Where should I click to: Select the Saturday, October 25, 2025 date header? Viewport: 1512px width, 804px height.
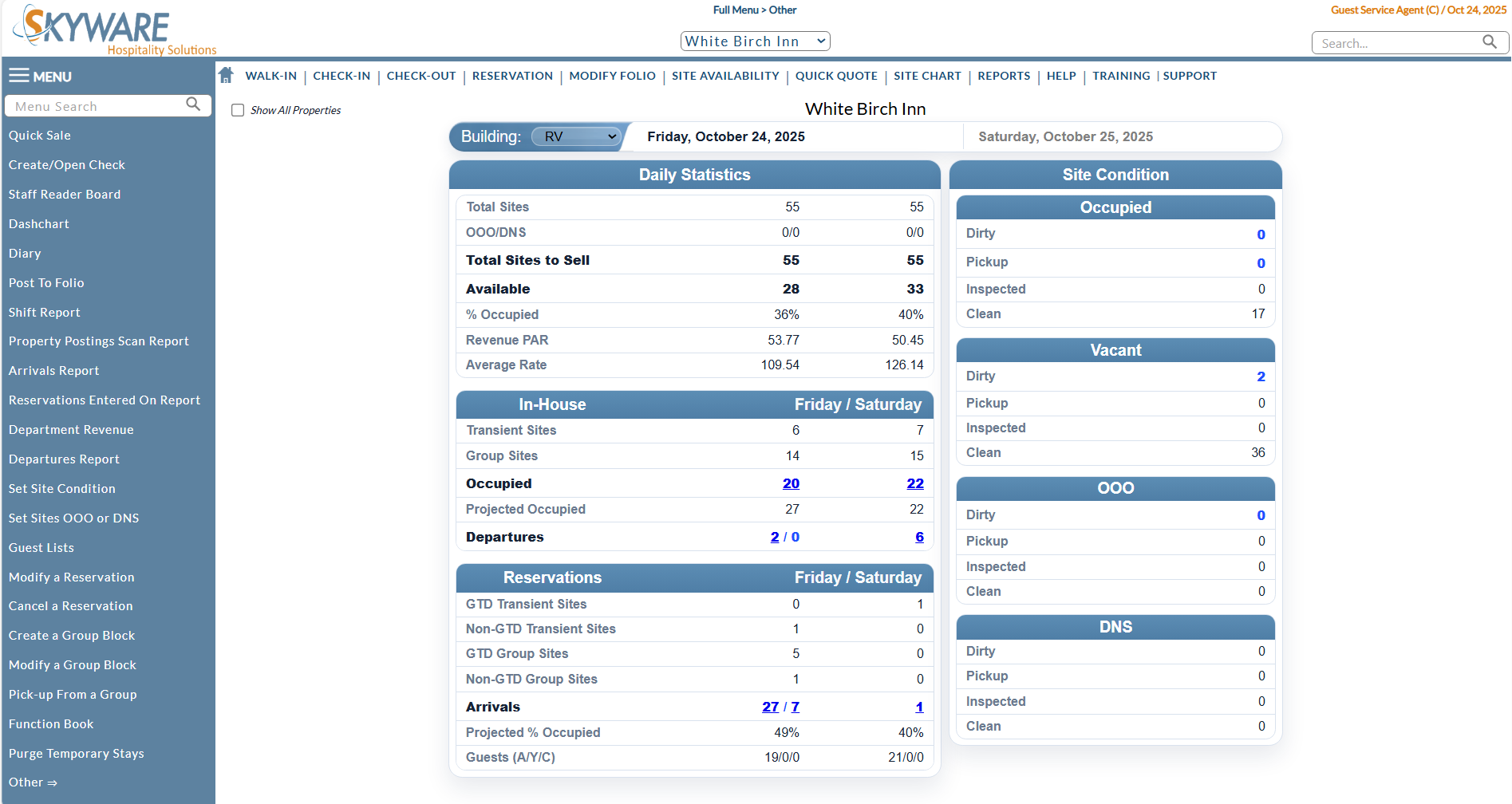click(1065, 136)
